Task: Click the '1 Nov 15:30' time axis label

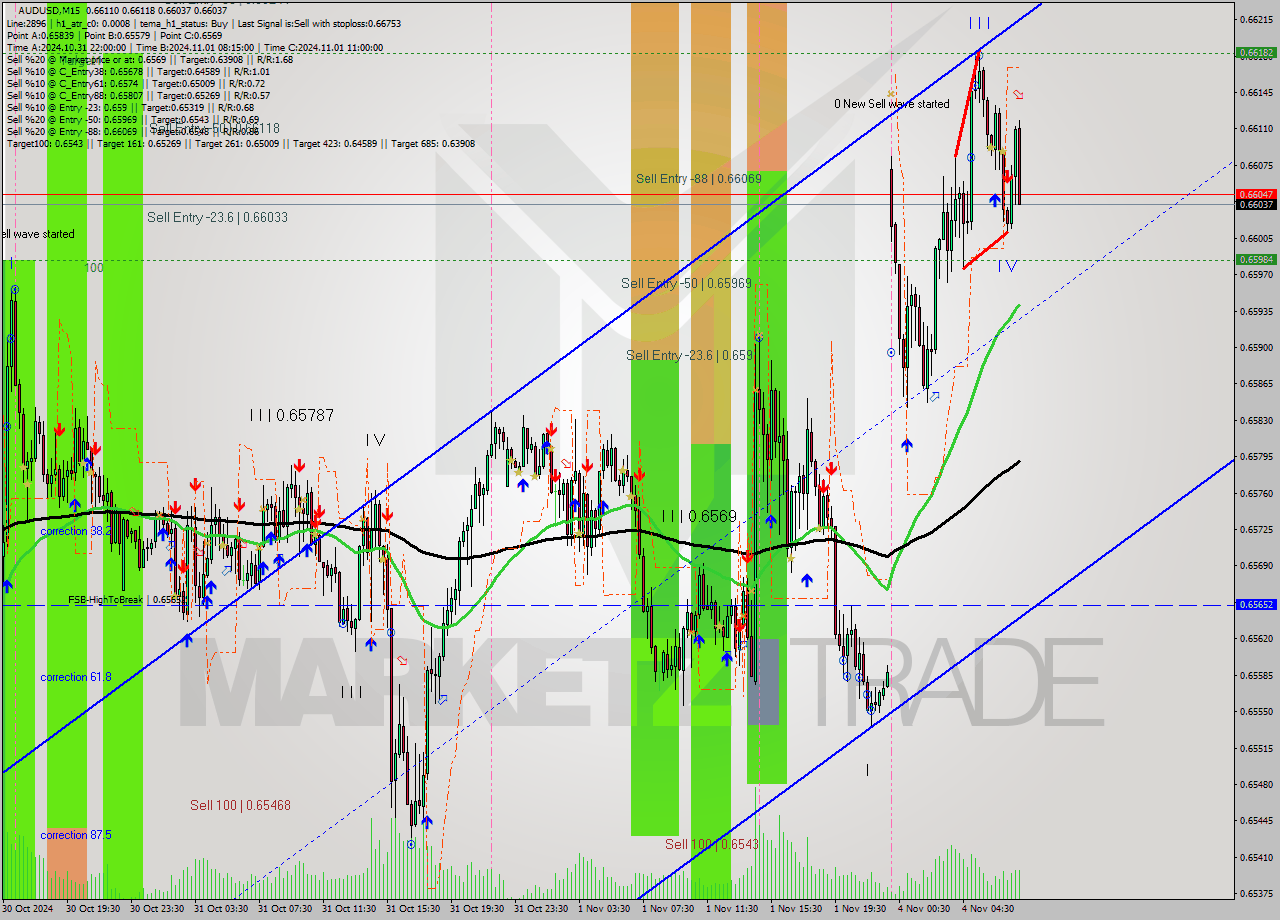Action: point(796,909)
